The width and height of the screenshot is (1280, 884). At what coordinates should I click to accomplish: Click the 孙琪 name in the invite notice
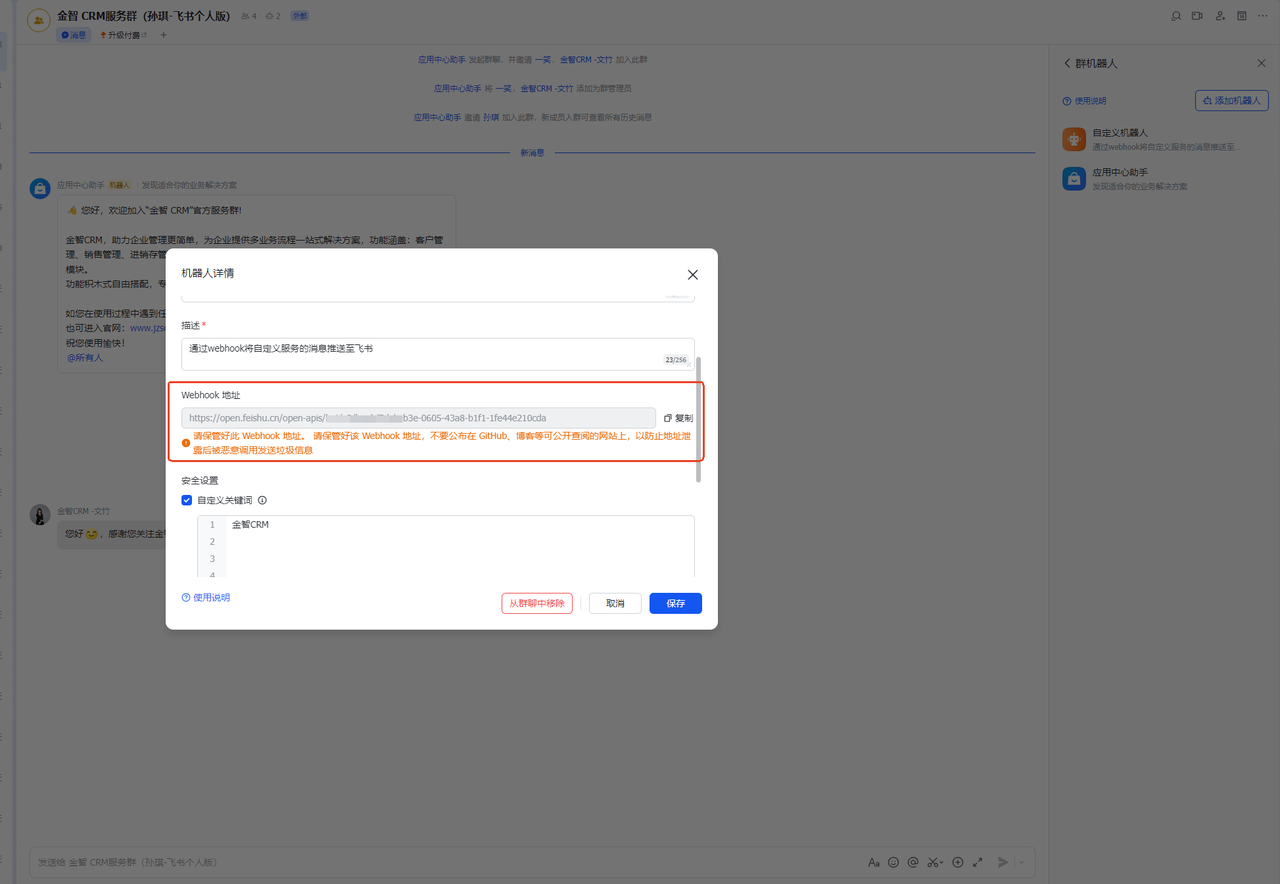tap(491, 117)
